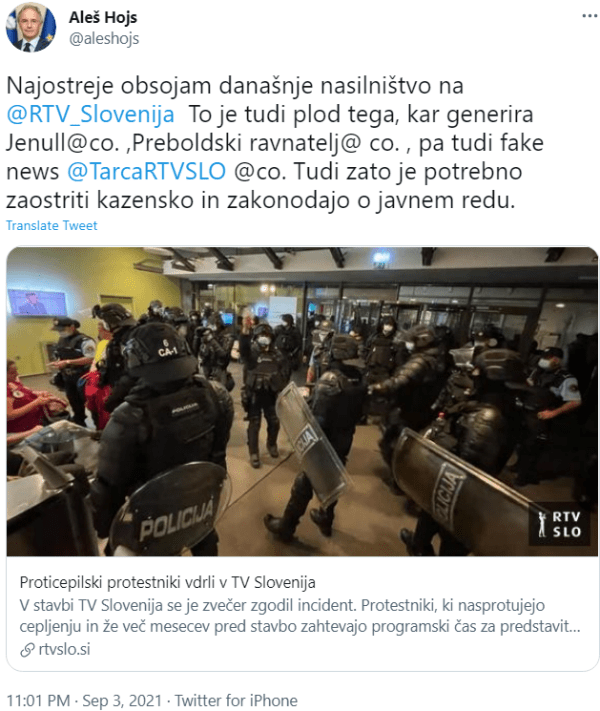
Task: Click the article description text in card
Action: coord(300,616)
